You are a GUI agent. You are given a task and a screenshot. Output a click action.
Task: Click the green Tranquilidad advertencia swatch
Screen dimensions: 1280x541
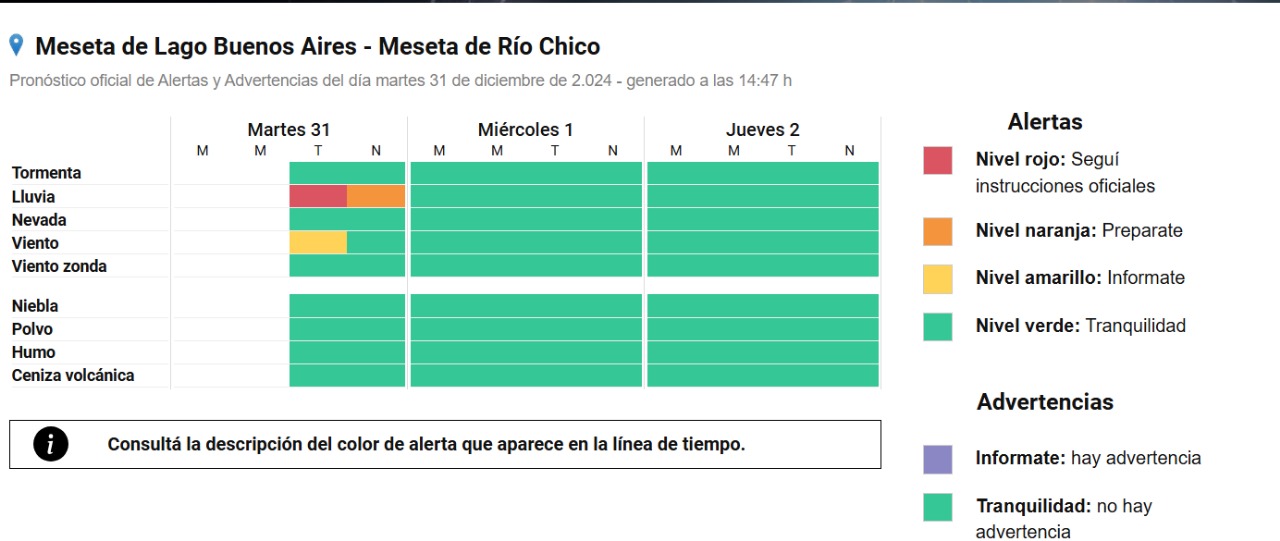[x=938, y=507]
